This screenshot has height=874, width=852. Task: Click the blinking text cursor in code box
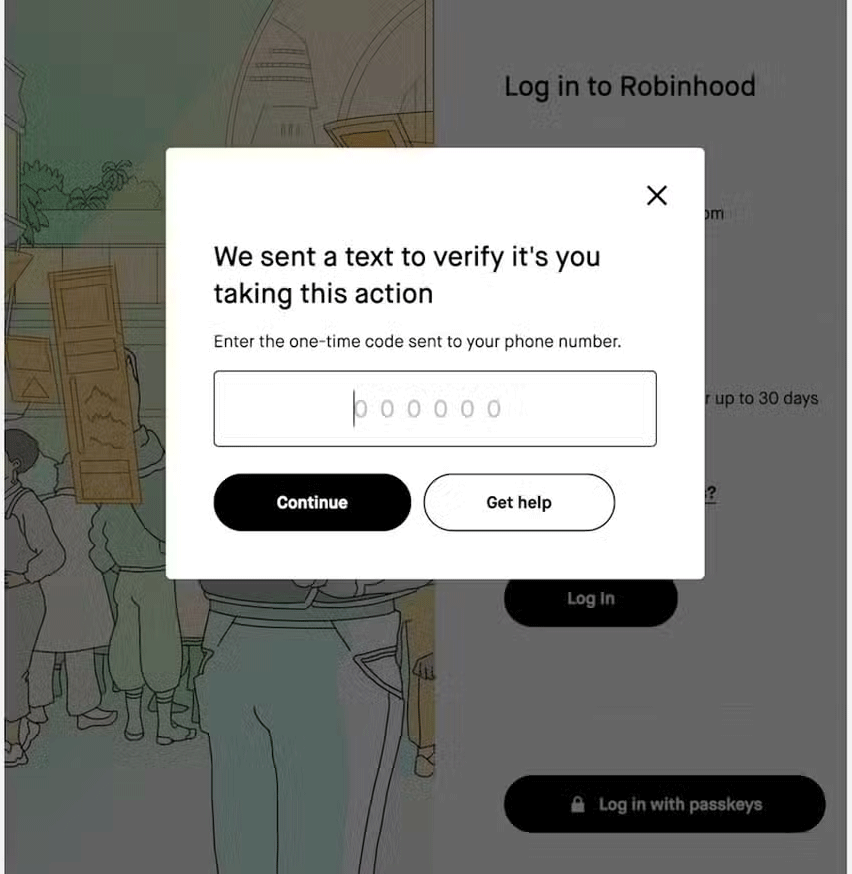353,409
